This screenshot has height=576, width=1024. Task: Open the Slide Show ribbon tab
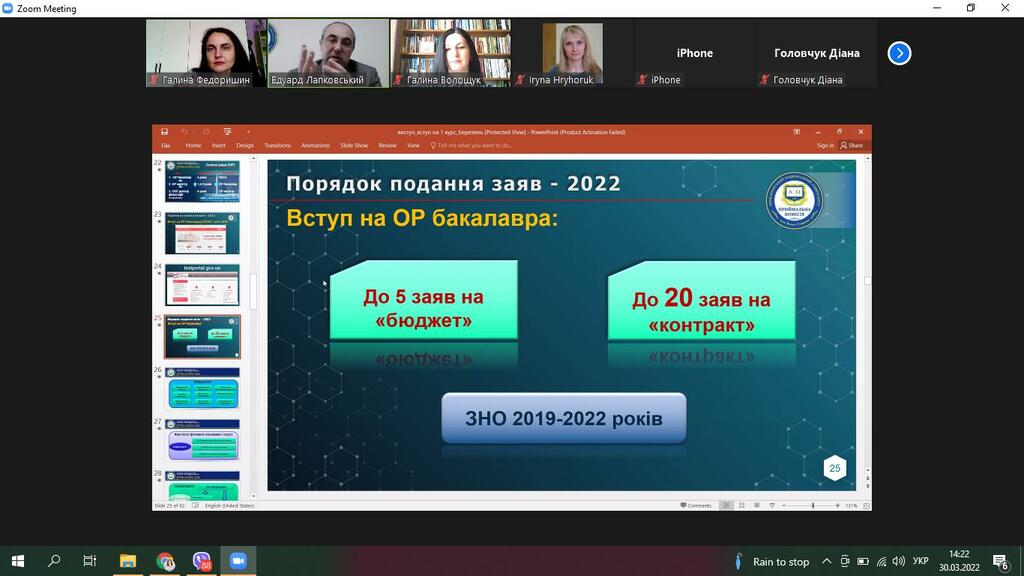[x=354, y=145]
